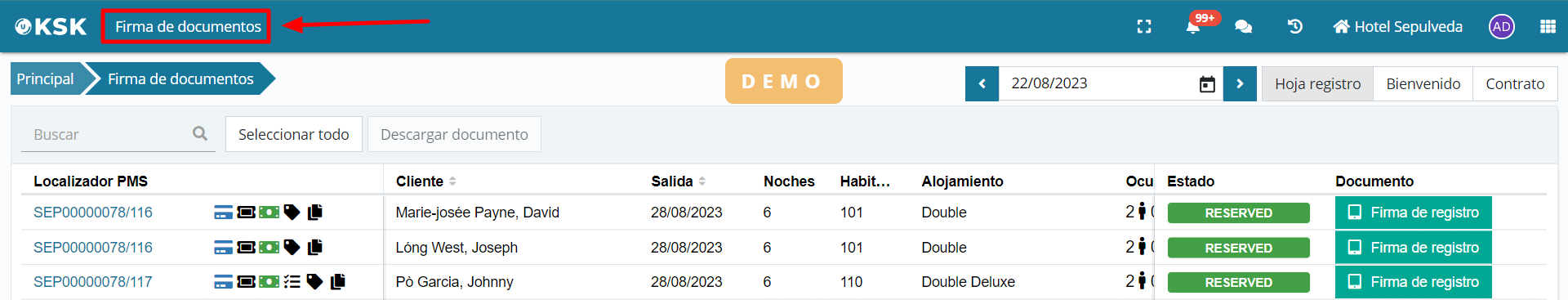Click Estado column header
This screenshot has height=300, width=1568.
point(1191,181)
